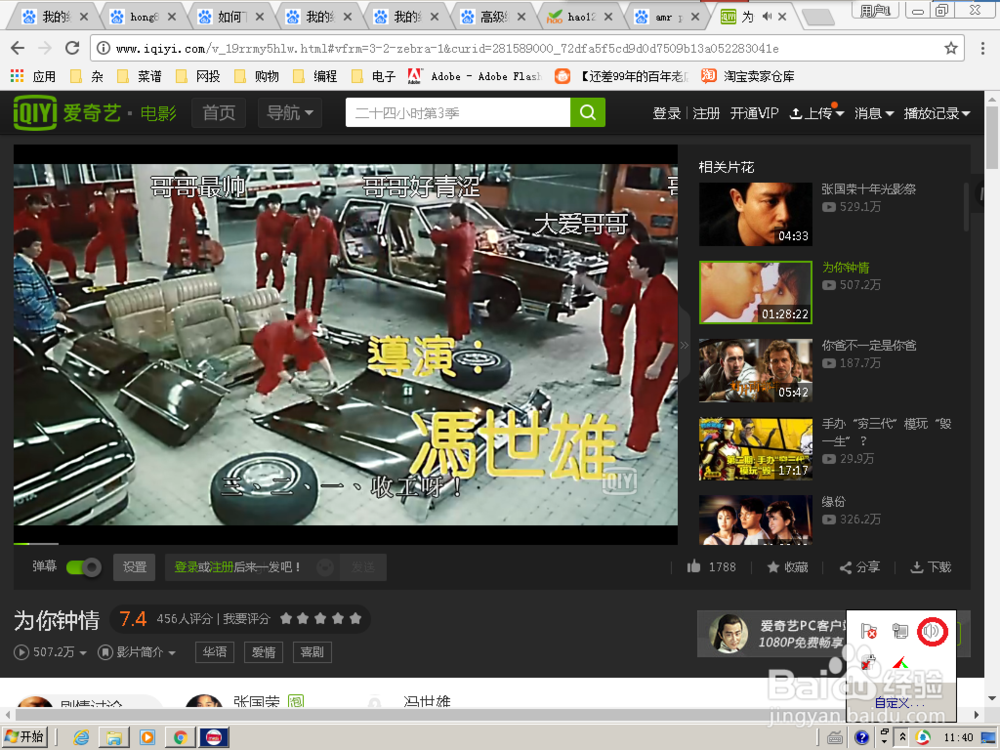
Task: Click the search field showing 二十四小时第3季
Action: click(x=458, y=113)
